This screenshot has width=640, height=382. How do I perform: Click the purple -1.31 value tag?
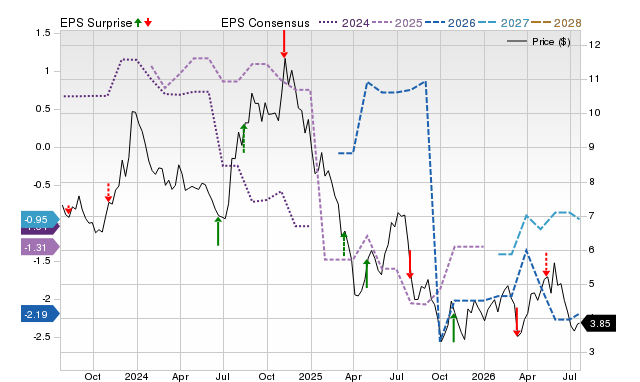(x=40, y=247)
